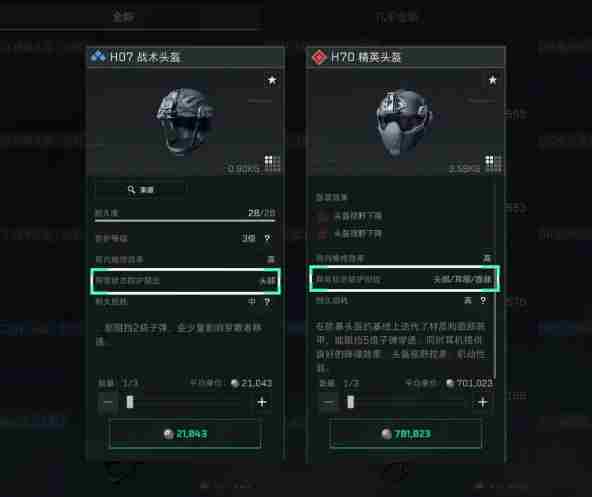Click the H70 description panel scrollbar
Image resolution: width=592 pixels, height=497 pixels.
click(495, 279)
